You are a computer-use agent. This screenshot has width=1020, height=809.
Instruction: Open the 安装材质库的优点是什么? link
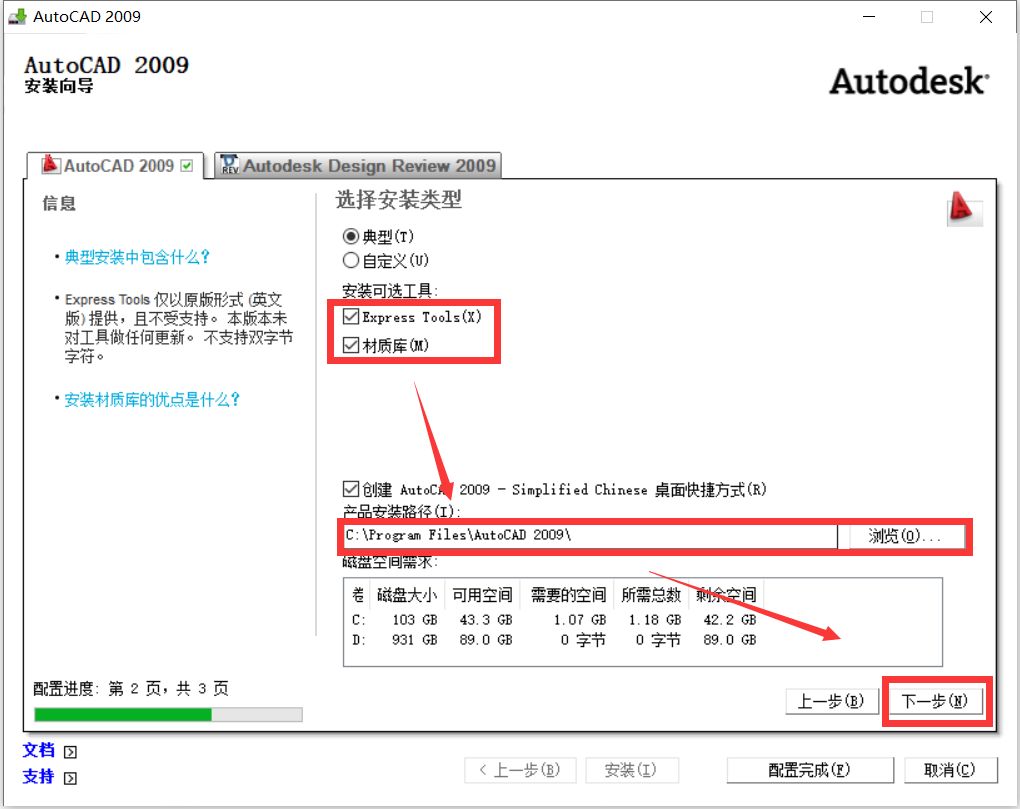[x=152, y=399]
